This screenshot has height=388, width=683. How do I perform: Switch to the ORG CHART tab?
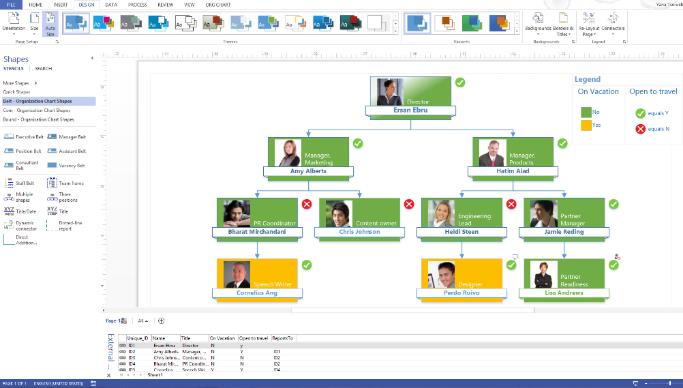[x=218, y=5]
